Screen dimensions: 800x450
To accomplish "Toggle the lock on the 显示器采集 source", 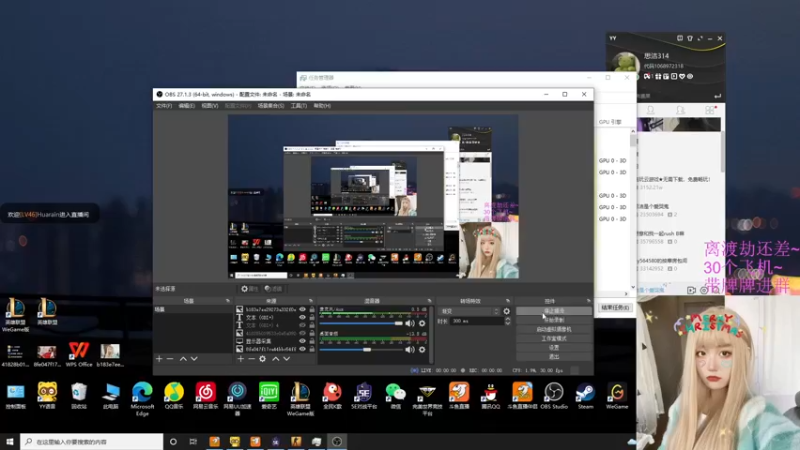I will pyautogui.click(x=312, y=341).
